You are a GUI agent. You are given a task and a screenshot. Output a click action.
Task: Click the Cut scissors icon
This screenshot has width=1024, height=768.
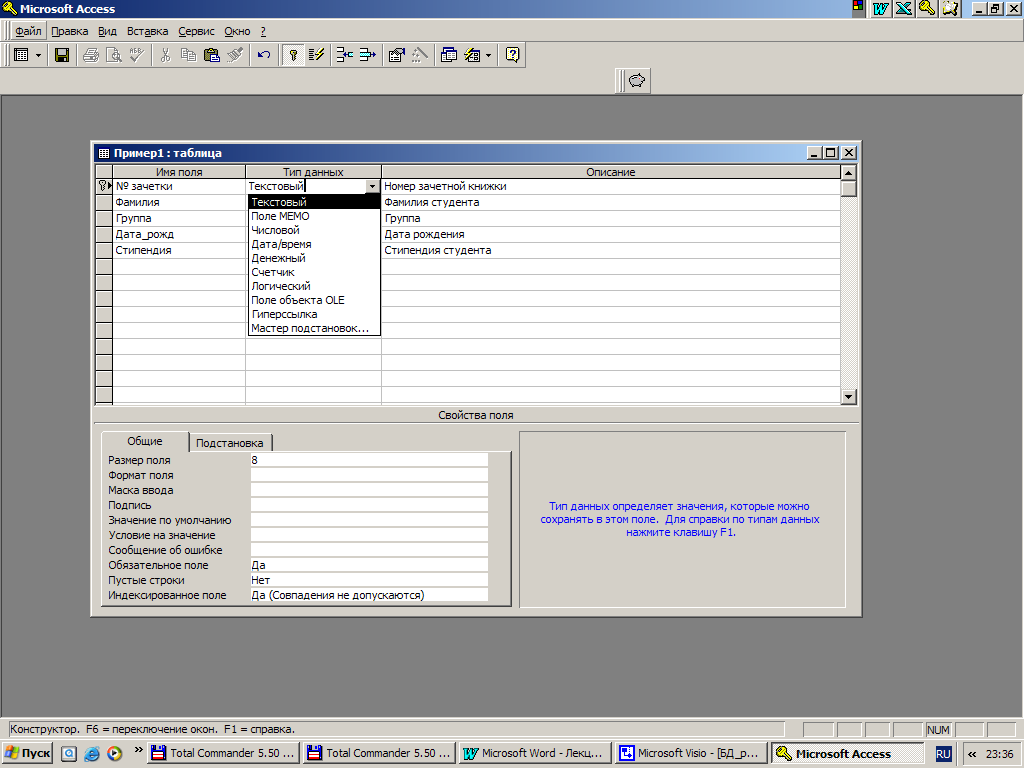point(165,56)
